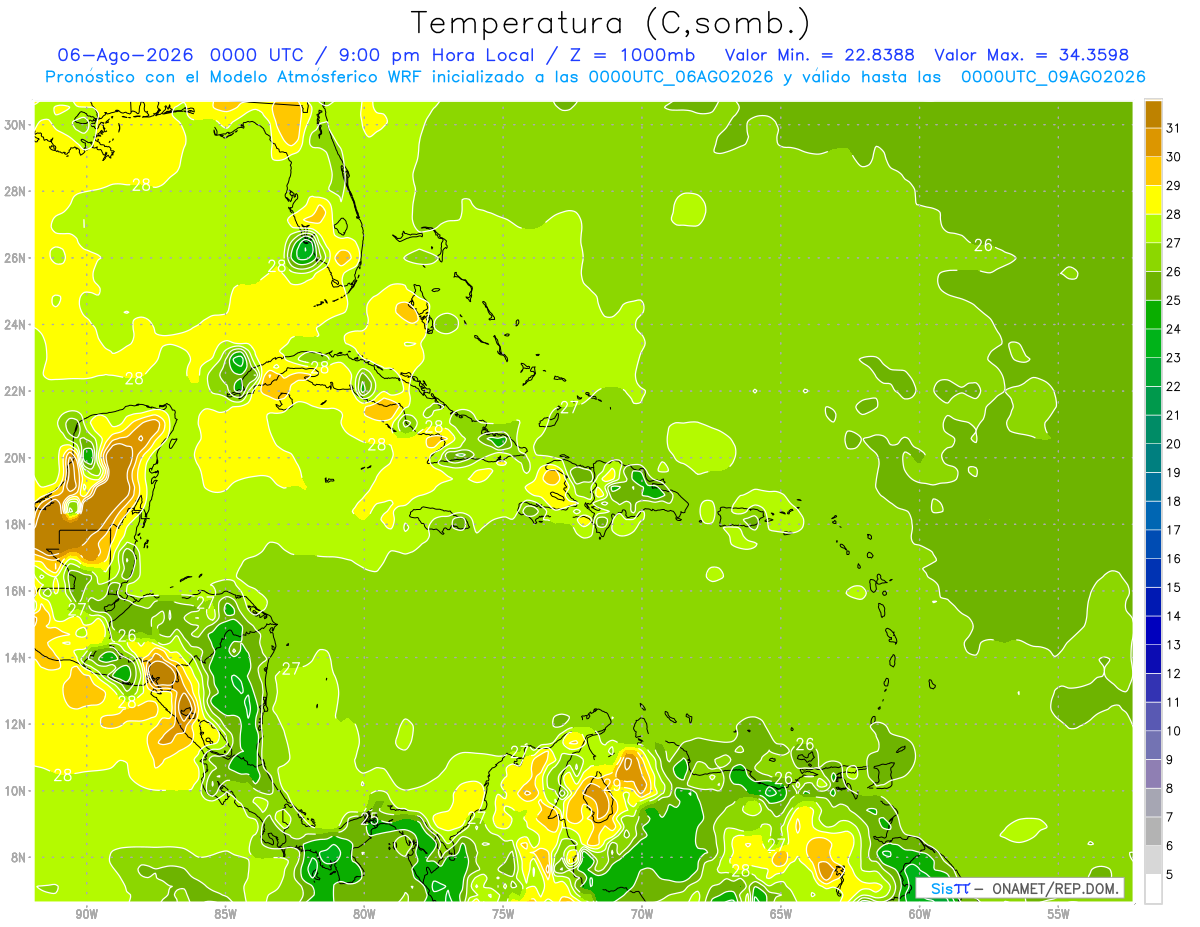Click the '31' value on the color legend
Viewport: 1200px width, 927px height.
click(x=1174, y=128)
